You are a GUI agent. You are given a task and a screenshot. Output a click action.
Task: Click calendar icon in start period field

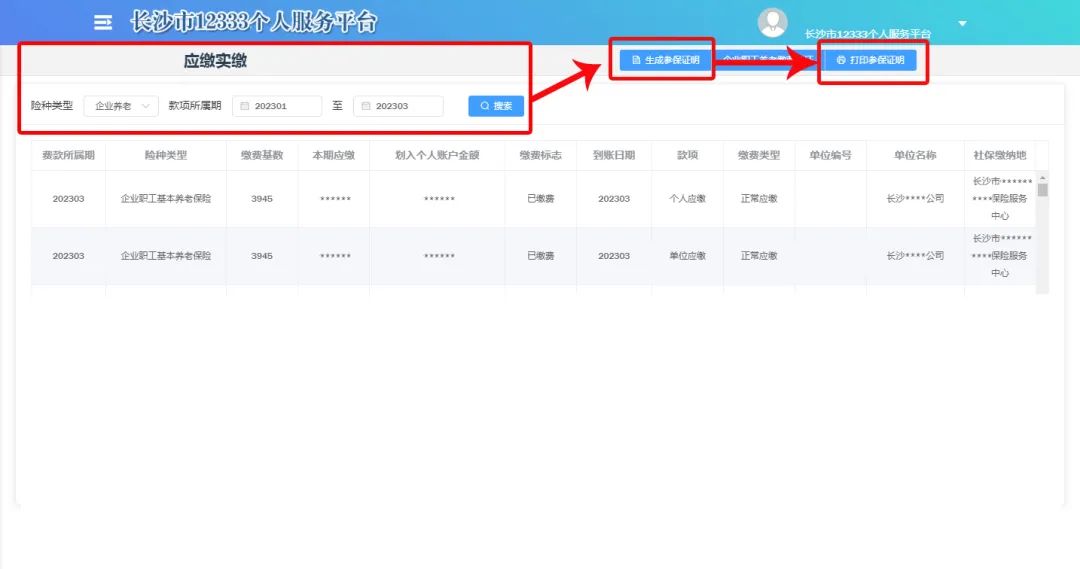click(245, 106)
